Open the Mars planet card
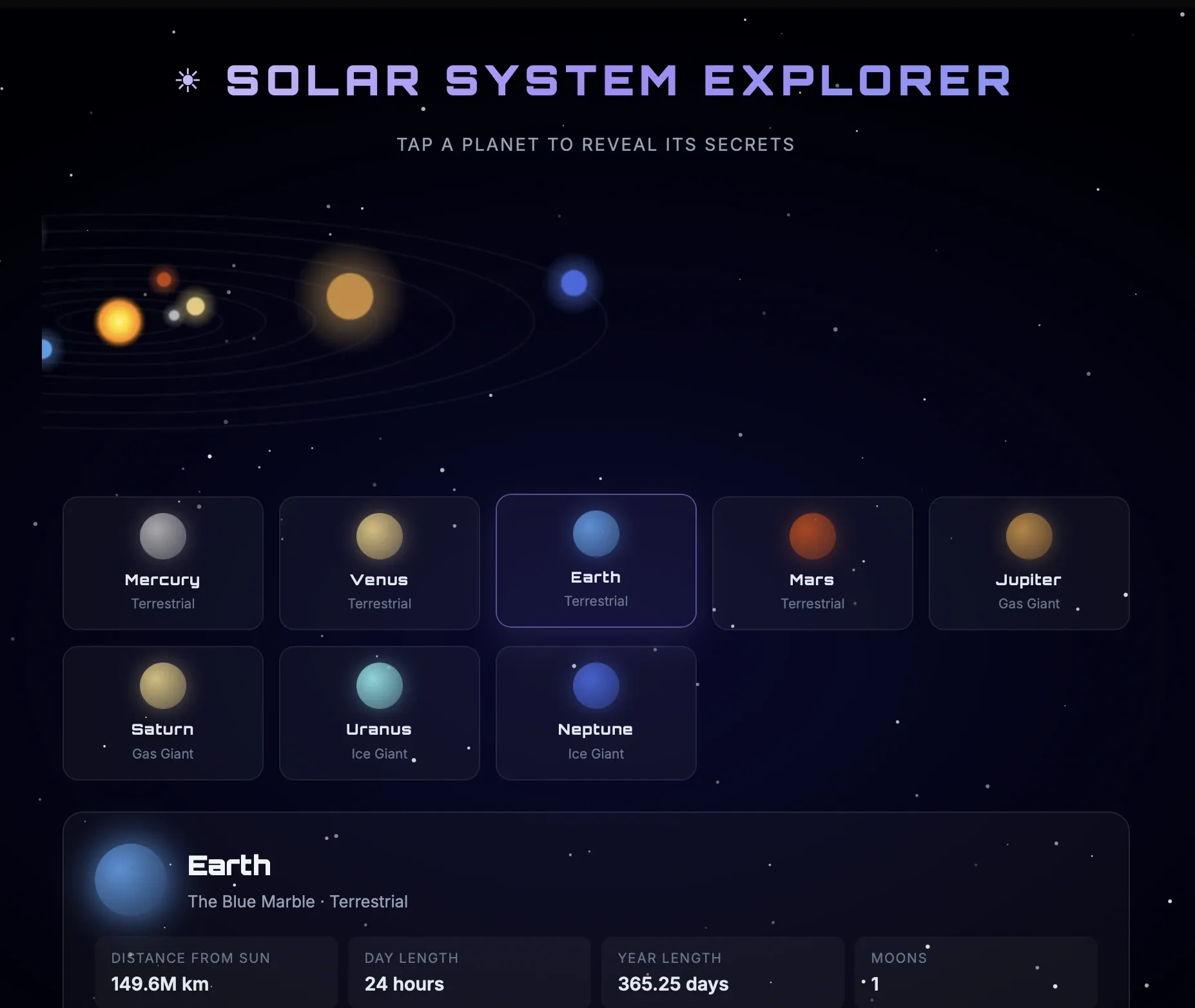The image size is (1195, 1008). point(813,563)
